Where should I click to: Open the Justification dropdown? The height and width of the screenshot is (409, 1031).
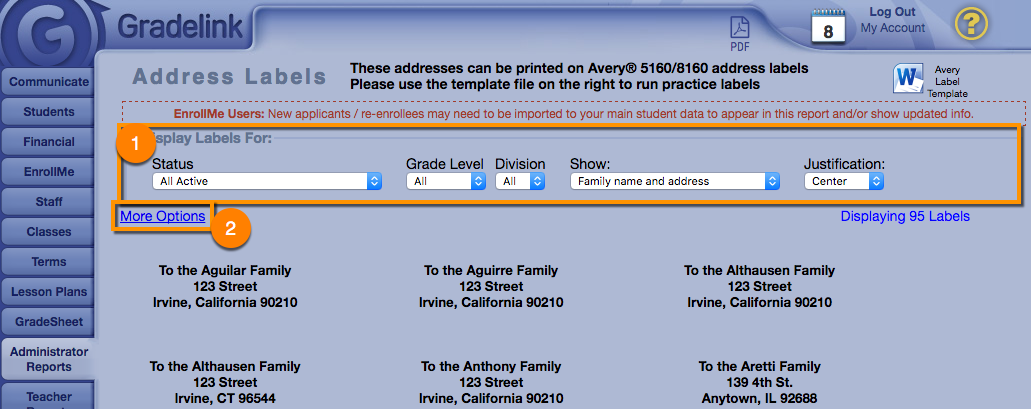pyautogui.click(x=844, y=181)
